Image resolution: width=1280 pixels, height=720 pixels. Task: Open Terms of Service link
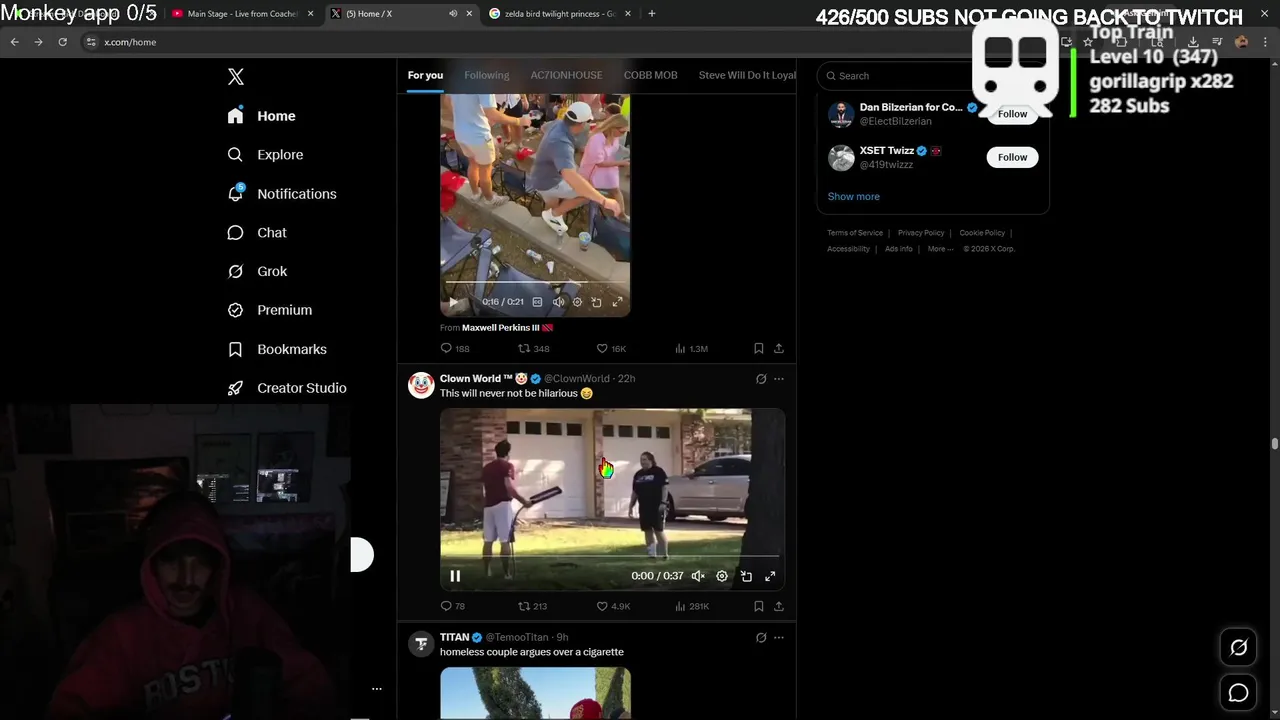click(x=854, y=233)
